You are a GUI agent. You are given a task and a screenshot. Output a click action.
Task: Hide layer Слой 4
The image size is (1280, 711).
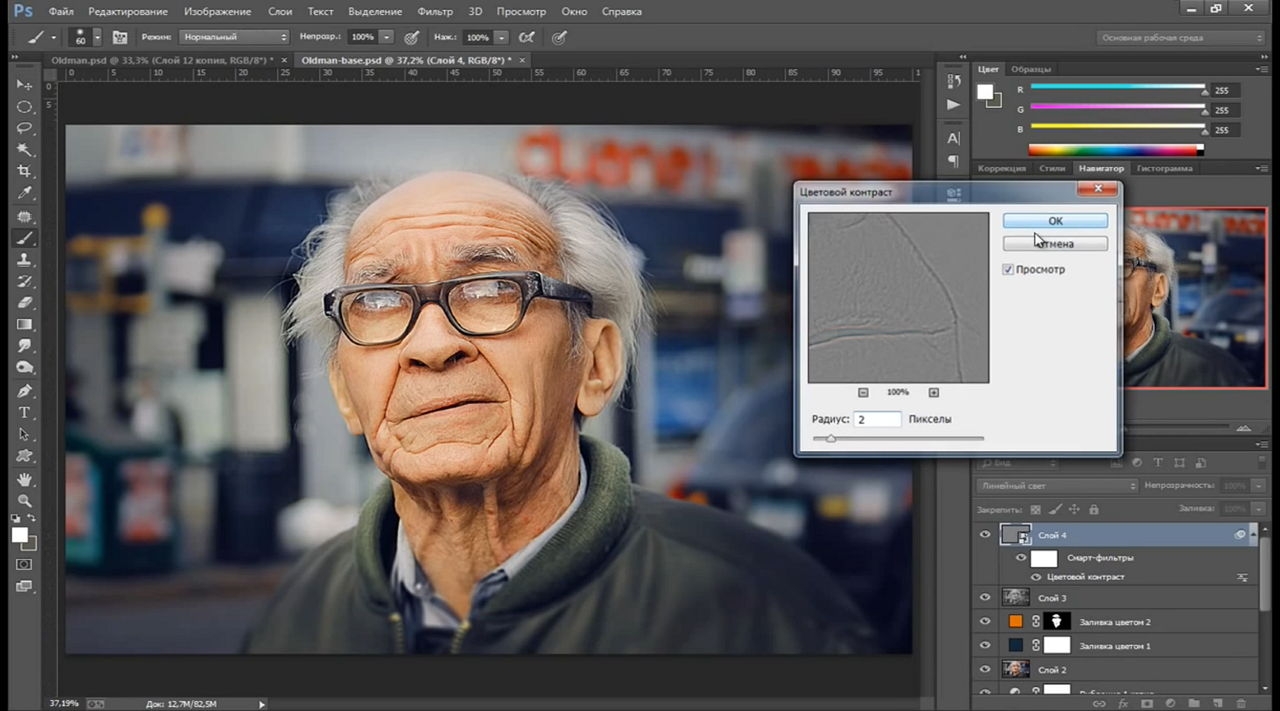(x=985, y=535)
